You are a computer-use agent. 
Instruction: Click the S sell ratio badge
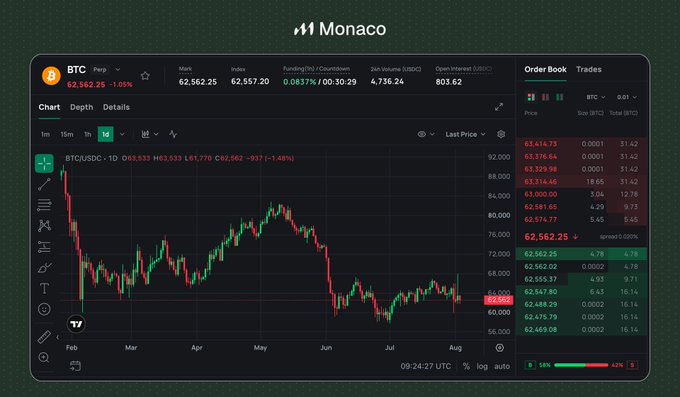click(x=632, y=365)
